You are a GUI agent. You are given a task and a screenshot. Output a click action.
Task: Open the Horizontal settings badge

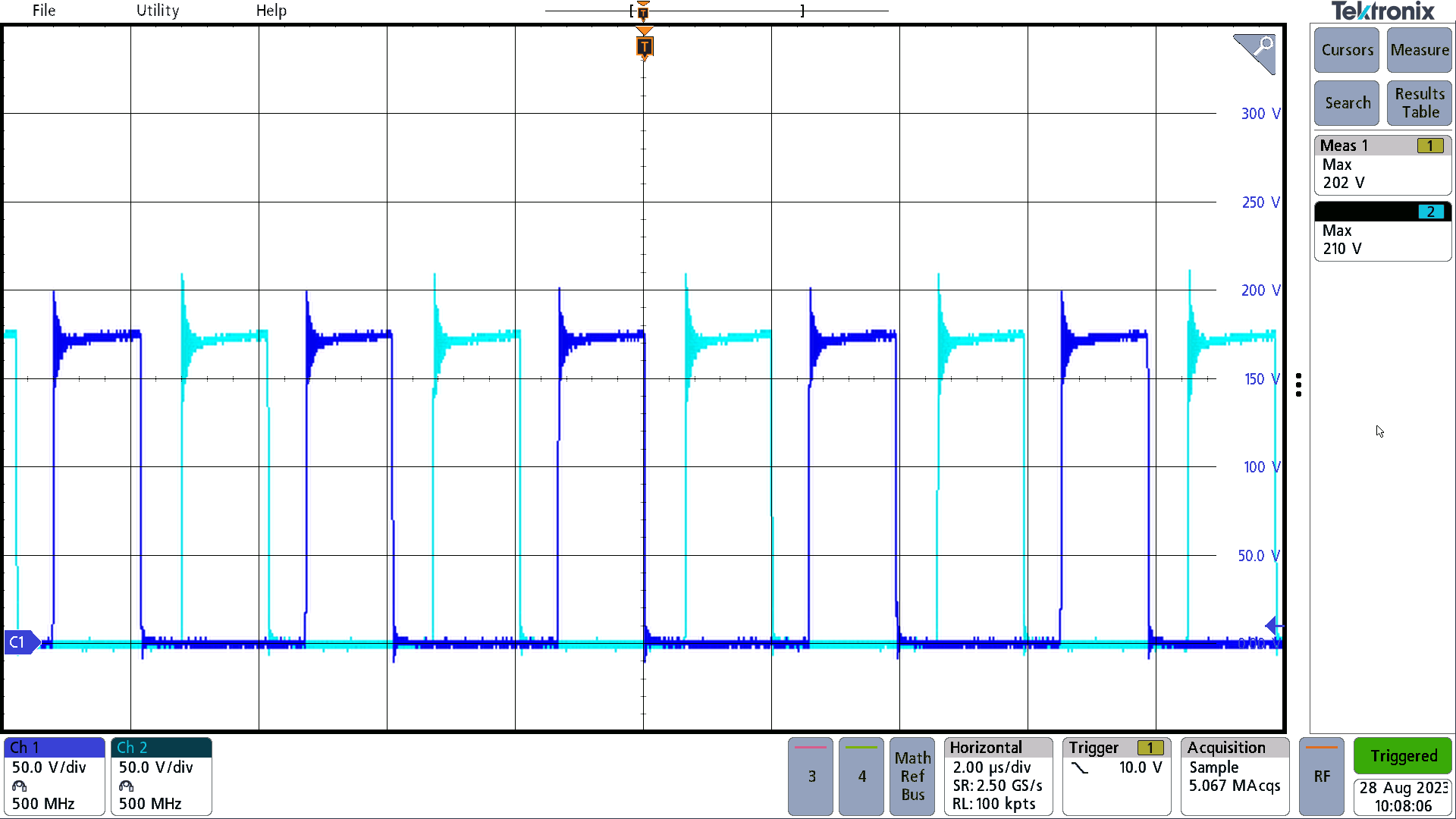(x=999, y=777)
